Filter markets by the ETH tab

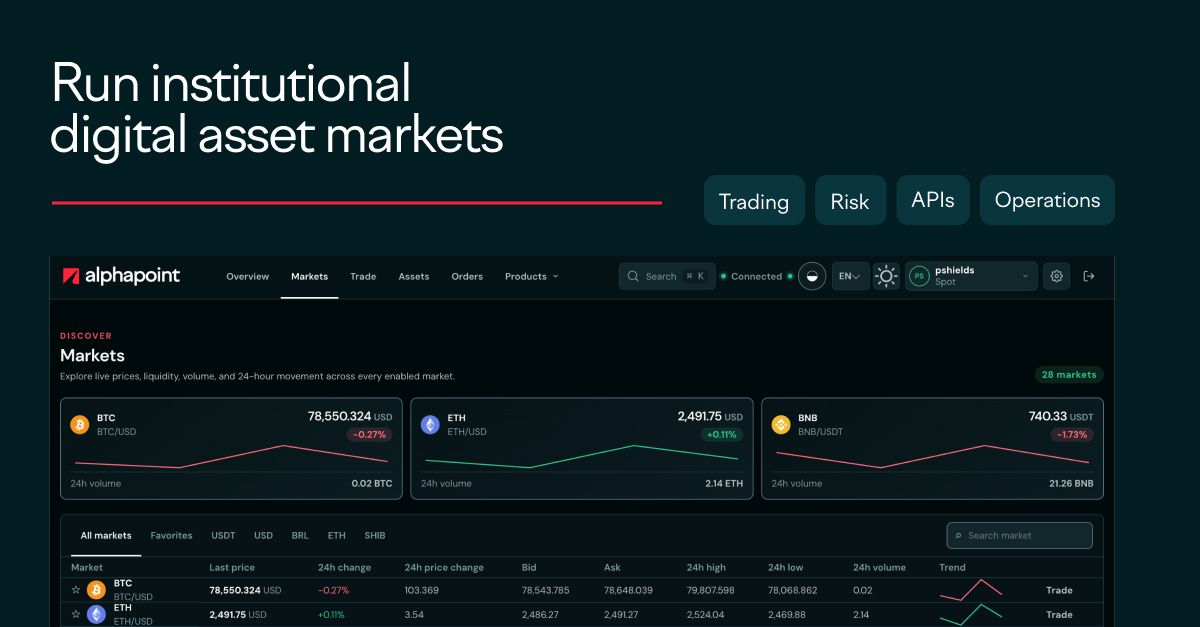(337, 535)
